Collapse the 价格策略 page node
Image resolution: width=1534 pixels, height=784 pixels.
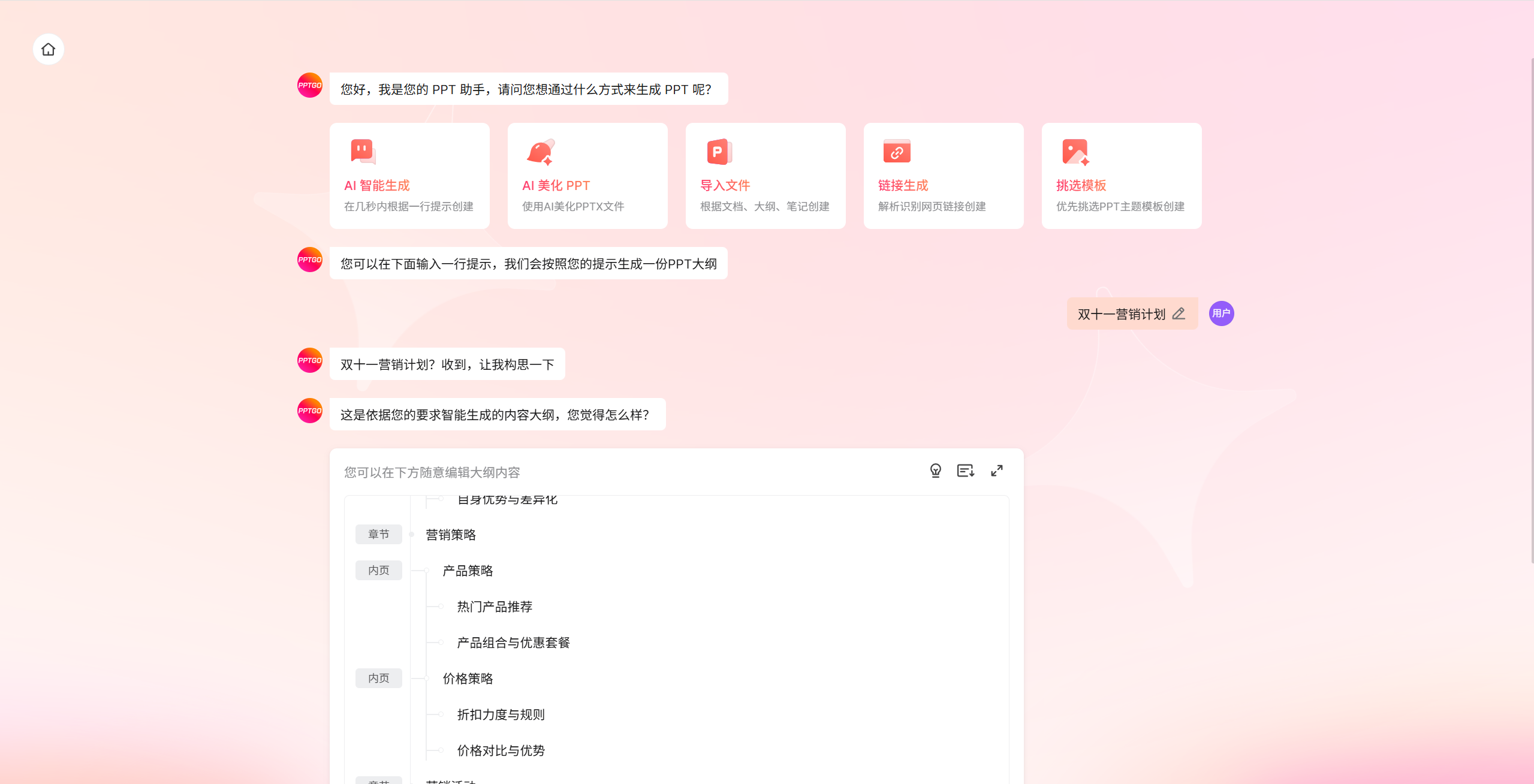pos(427,679)
